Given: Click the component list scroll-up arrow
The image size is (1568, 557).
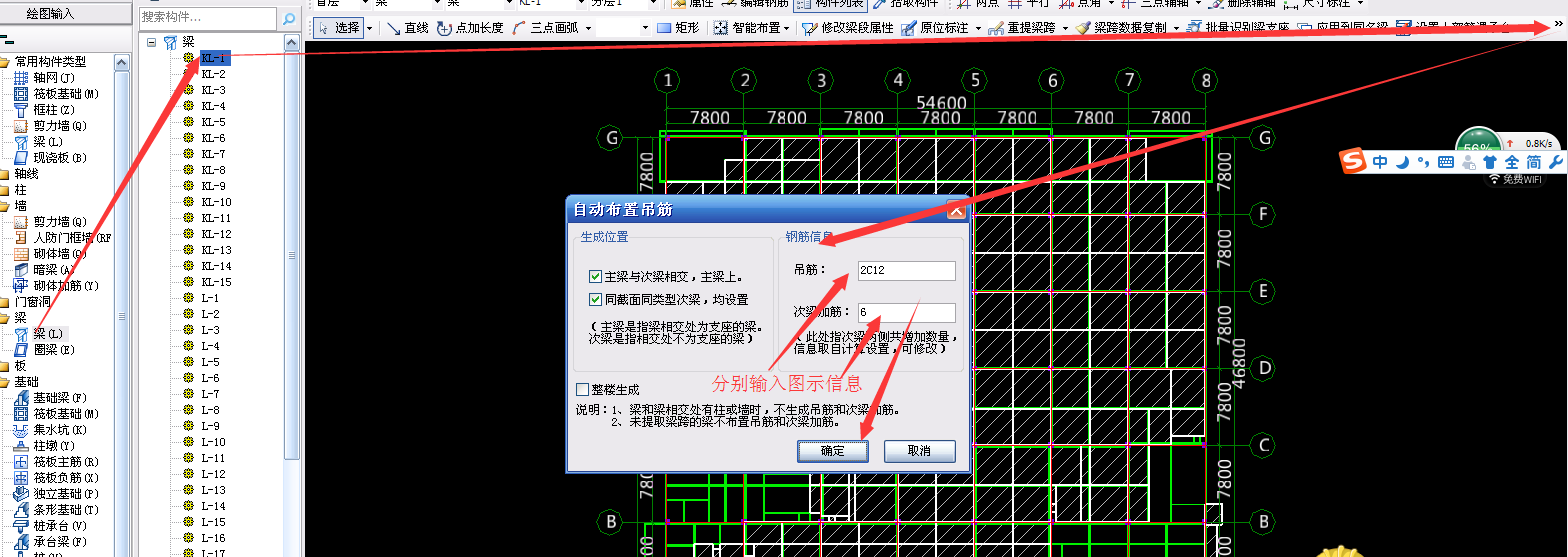Looking at the screenshot, I should click(x=291, y=42).
